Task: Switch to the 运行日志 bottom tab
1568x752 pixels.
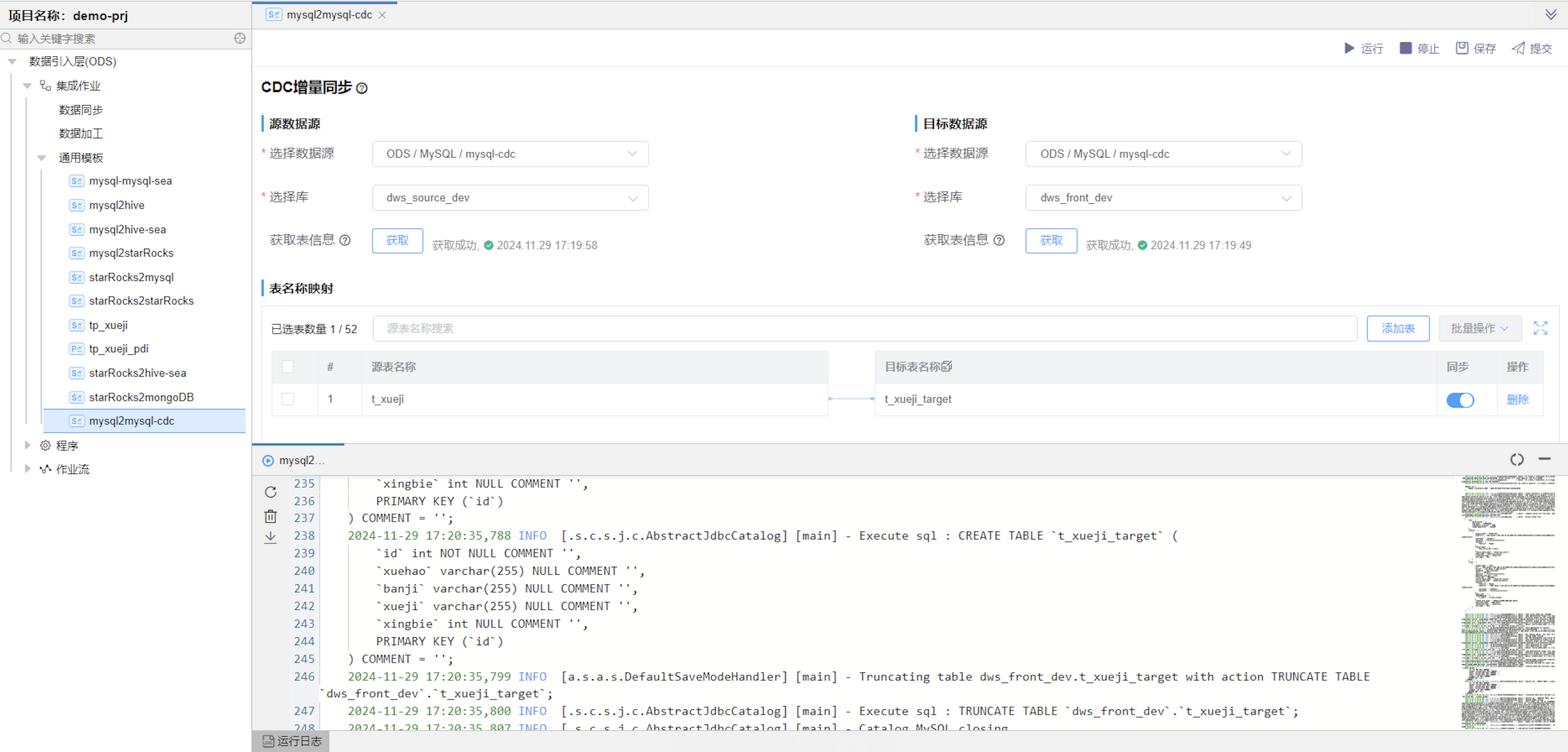Action: (291, 741)
